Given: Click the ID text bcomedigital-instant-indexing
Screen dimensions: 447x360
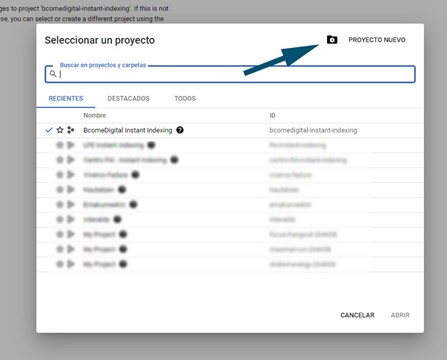Looking at the screenshot, I should pos(313,130).
